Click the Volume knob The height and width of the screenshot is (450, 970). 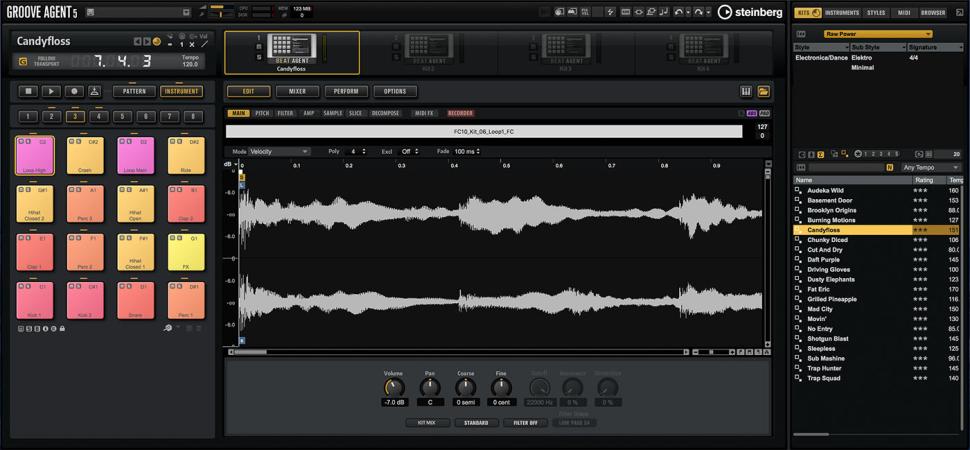coord(394,387)
